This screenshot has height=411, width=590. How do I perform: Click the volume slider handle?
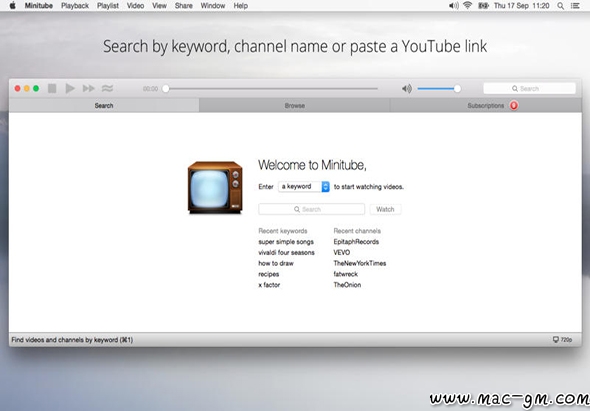[x=457, y=89]
